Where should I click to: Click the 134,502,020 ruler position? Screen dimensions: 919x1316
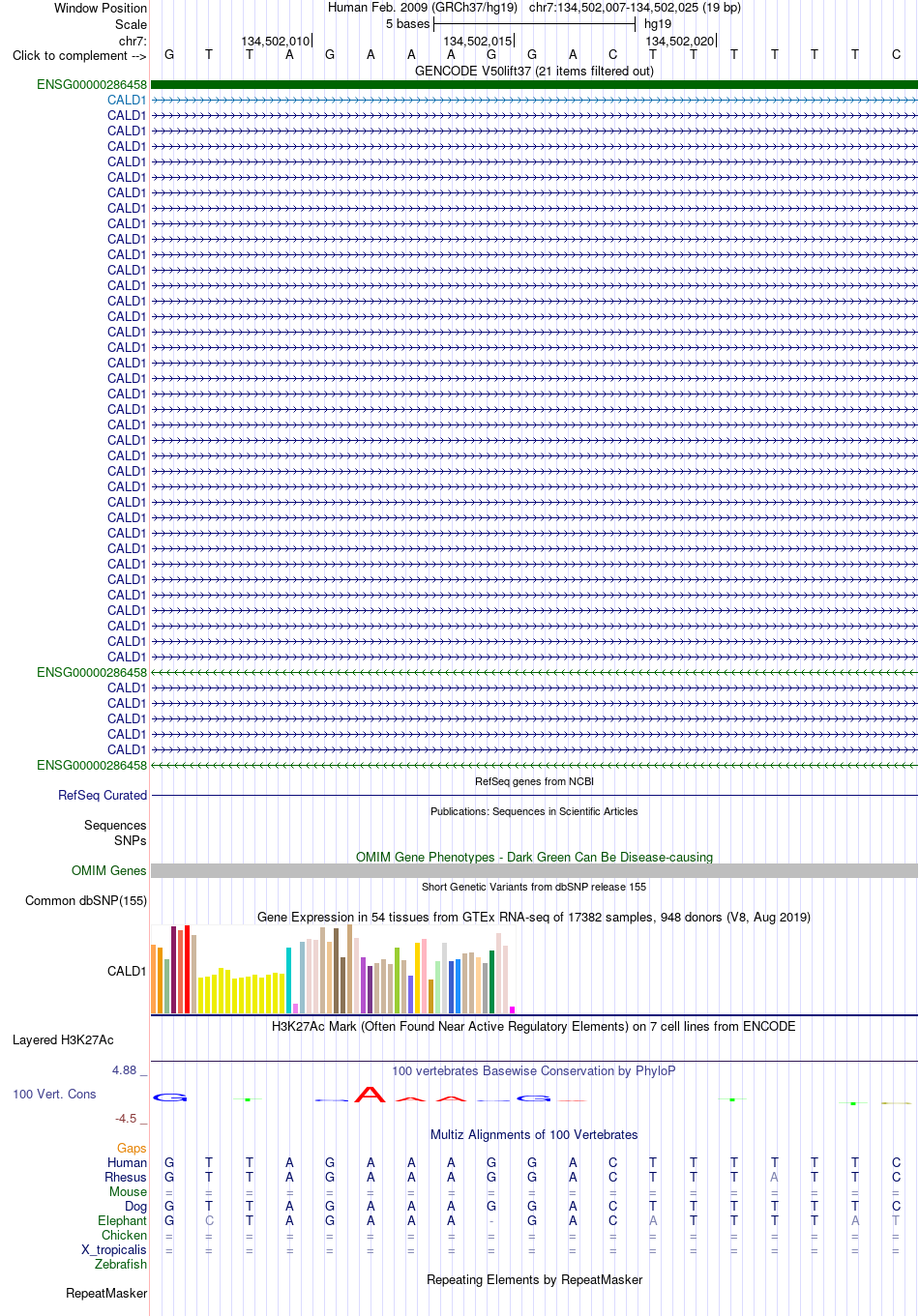pos(680,41)
